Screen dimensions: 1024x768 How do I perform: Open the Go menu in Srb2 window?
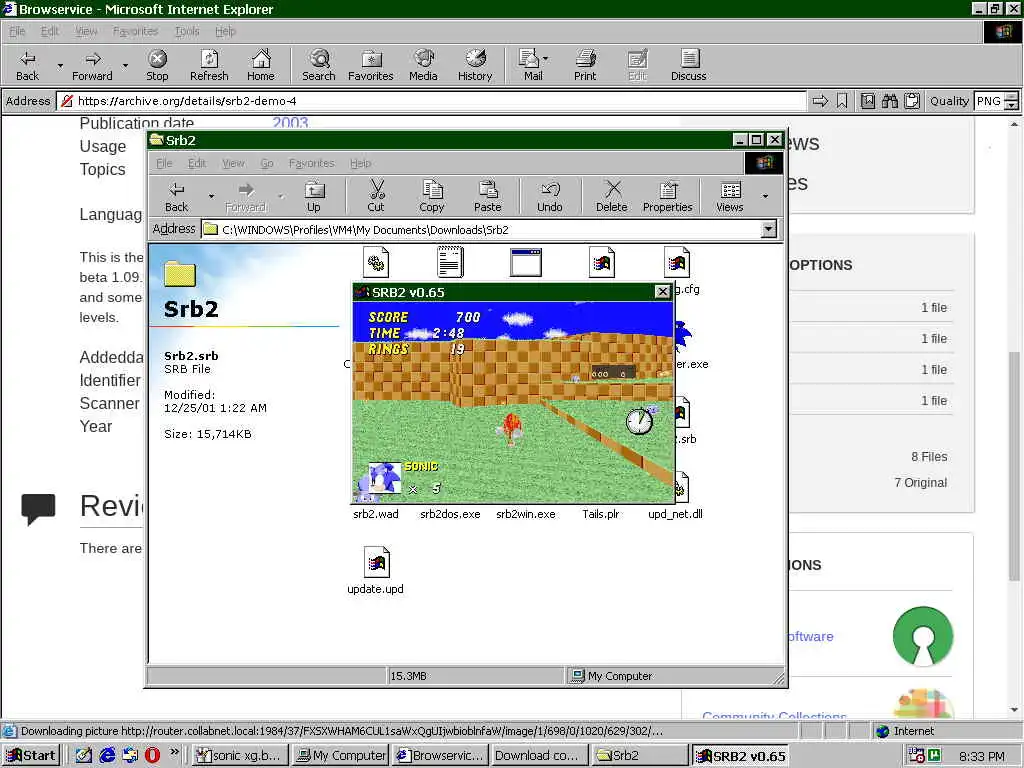pyautogui.click(x=266, y=163)
